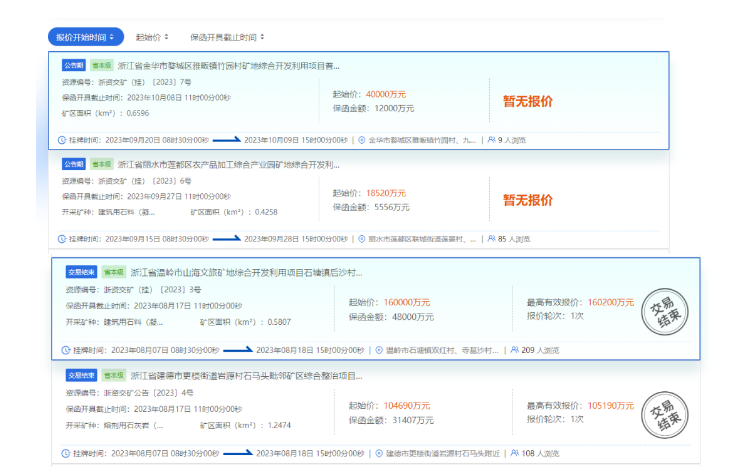The image size is (734, 473).
Task: Click viewers icon beside 108 人浏览
Action: [514, 453]
